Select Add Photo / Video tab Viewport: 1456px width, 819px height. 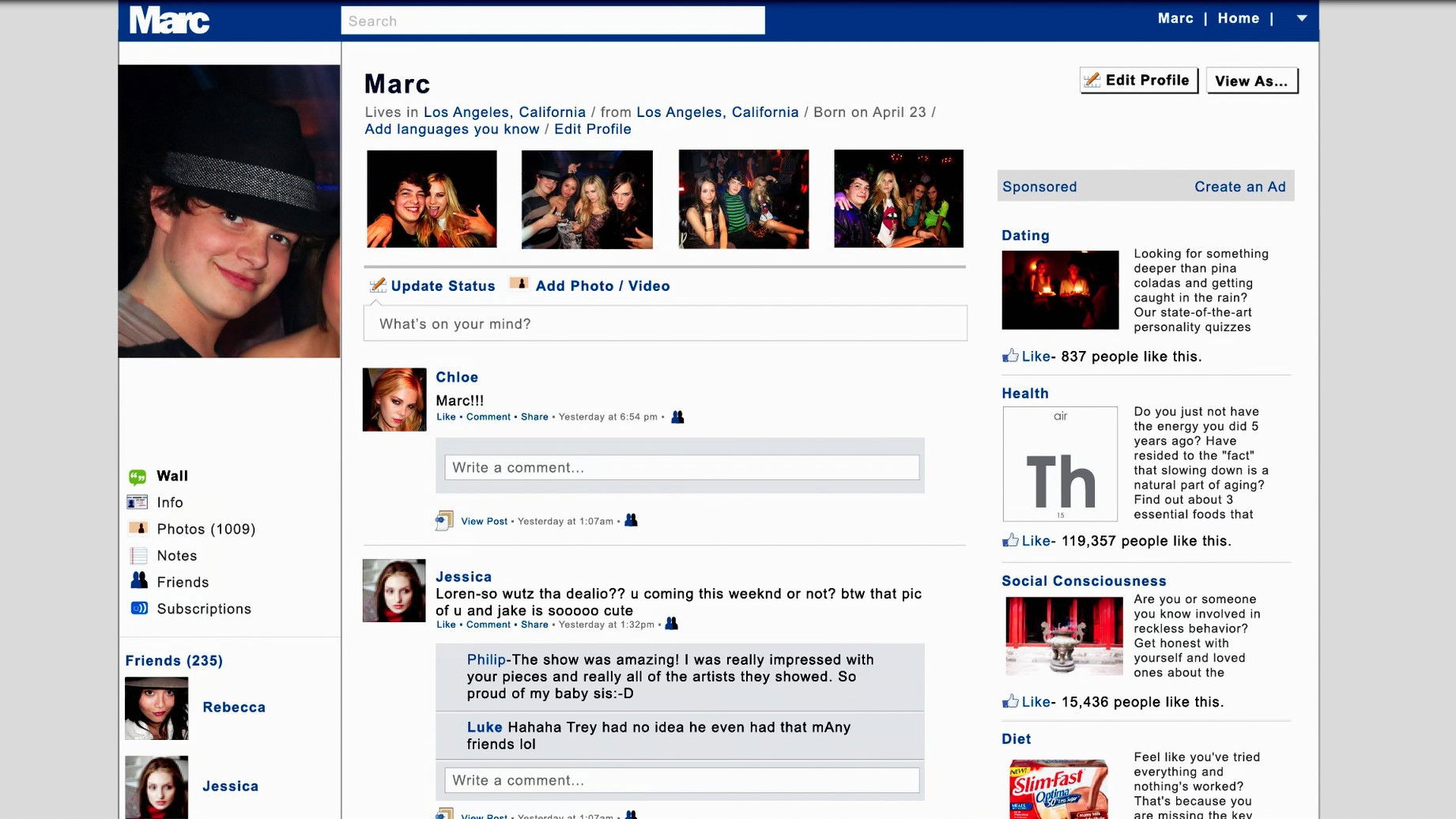point(602,286)
